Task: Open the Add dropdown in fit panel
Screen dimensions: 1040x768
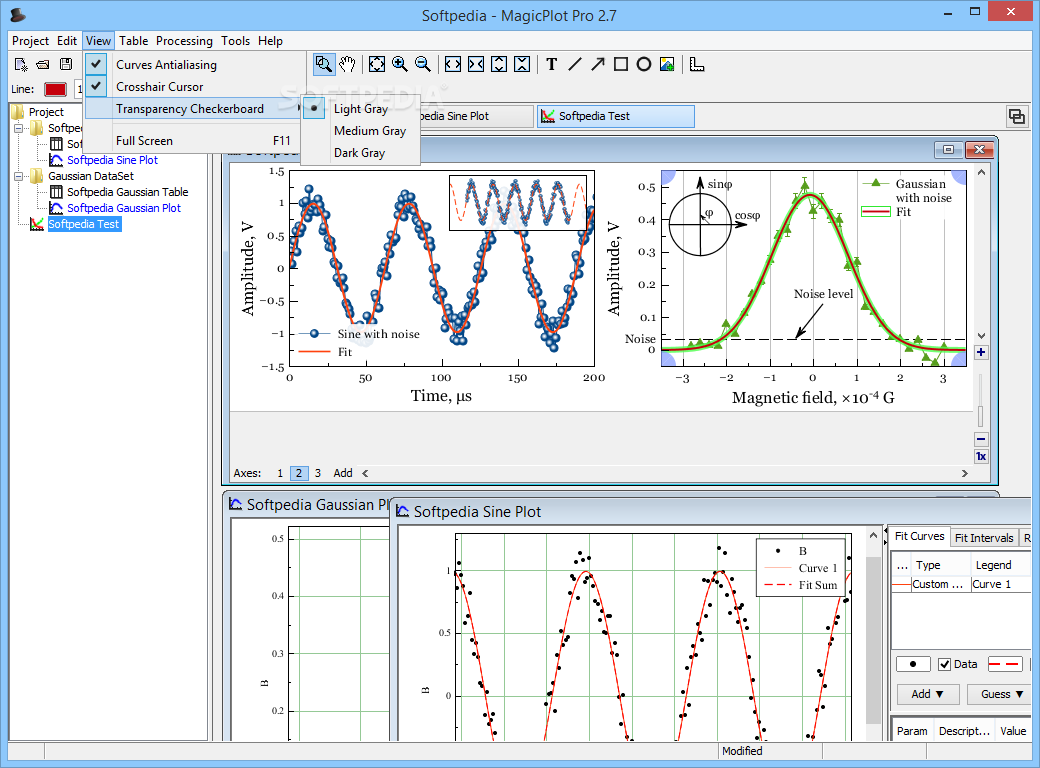Action: (927, 694)
